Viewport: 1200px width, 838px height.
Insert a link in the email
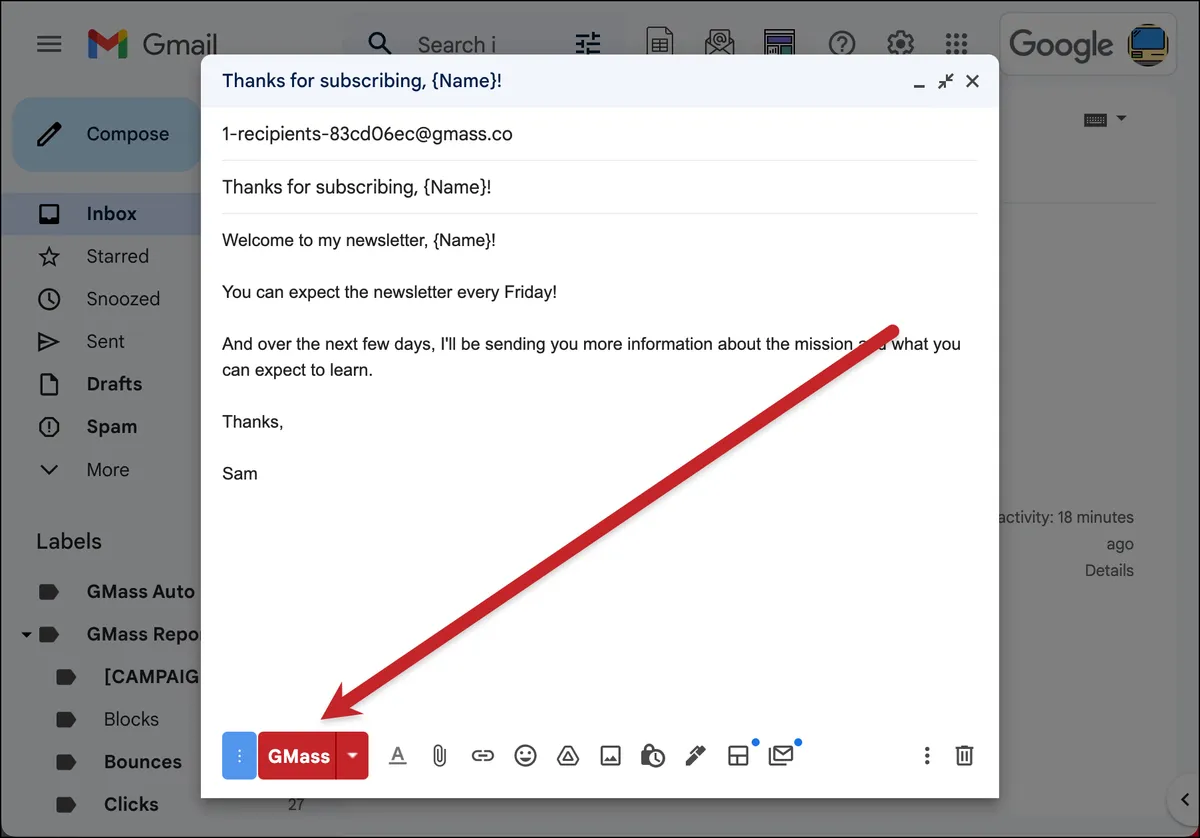coord(482,756)
